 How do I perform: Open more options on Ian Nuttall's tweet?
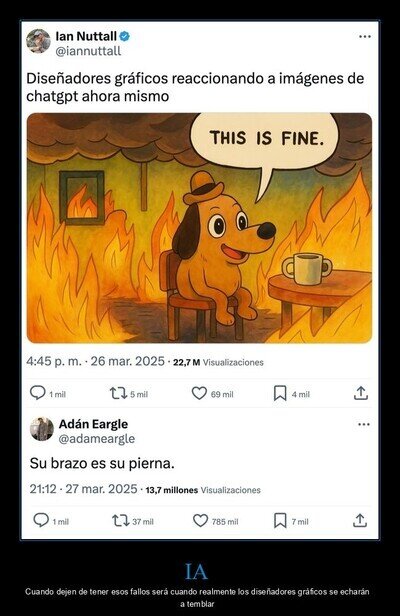tap(365, 37)
